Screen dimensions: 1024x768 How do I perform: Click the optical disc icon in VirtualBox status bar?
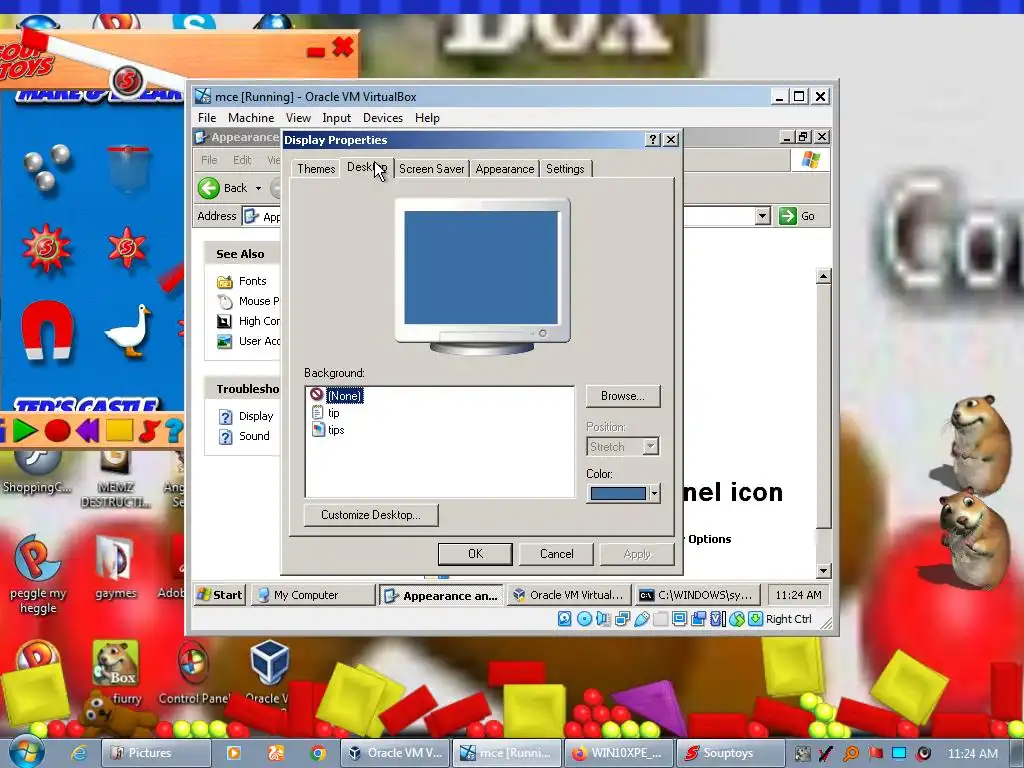[x=584, y=618]
